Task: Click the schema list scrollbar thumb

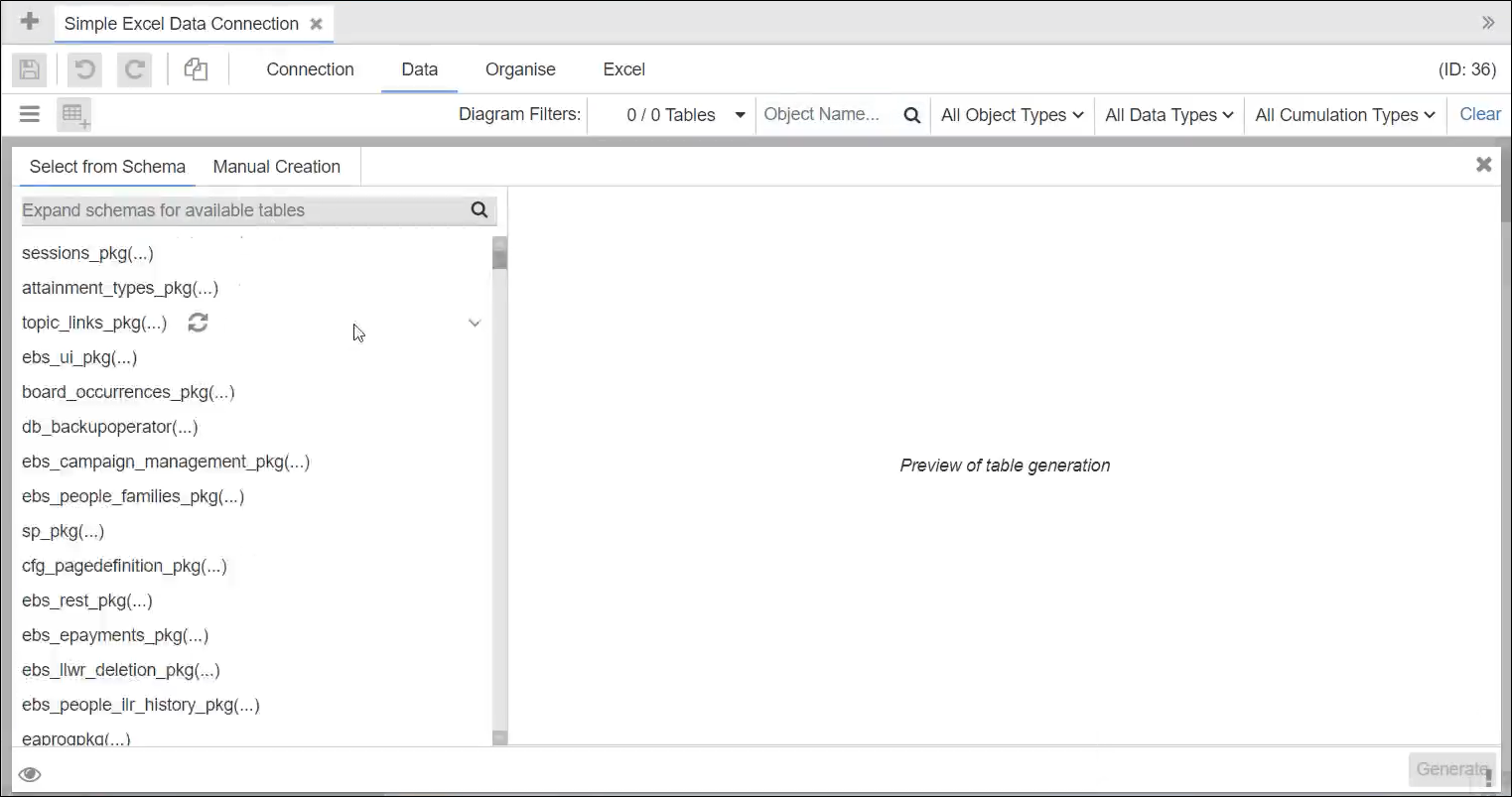Action: 499,260
